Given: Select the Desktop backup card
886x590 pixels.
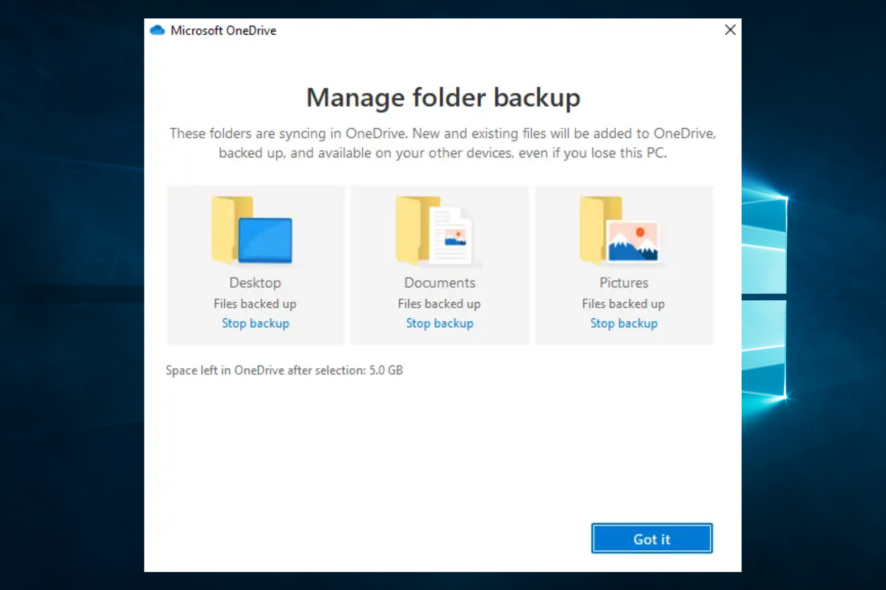Looking at the screenshot, I should (x=255, y=264).
